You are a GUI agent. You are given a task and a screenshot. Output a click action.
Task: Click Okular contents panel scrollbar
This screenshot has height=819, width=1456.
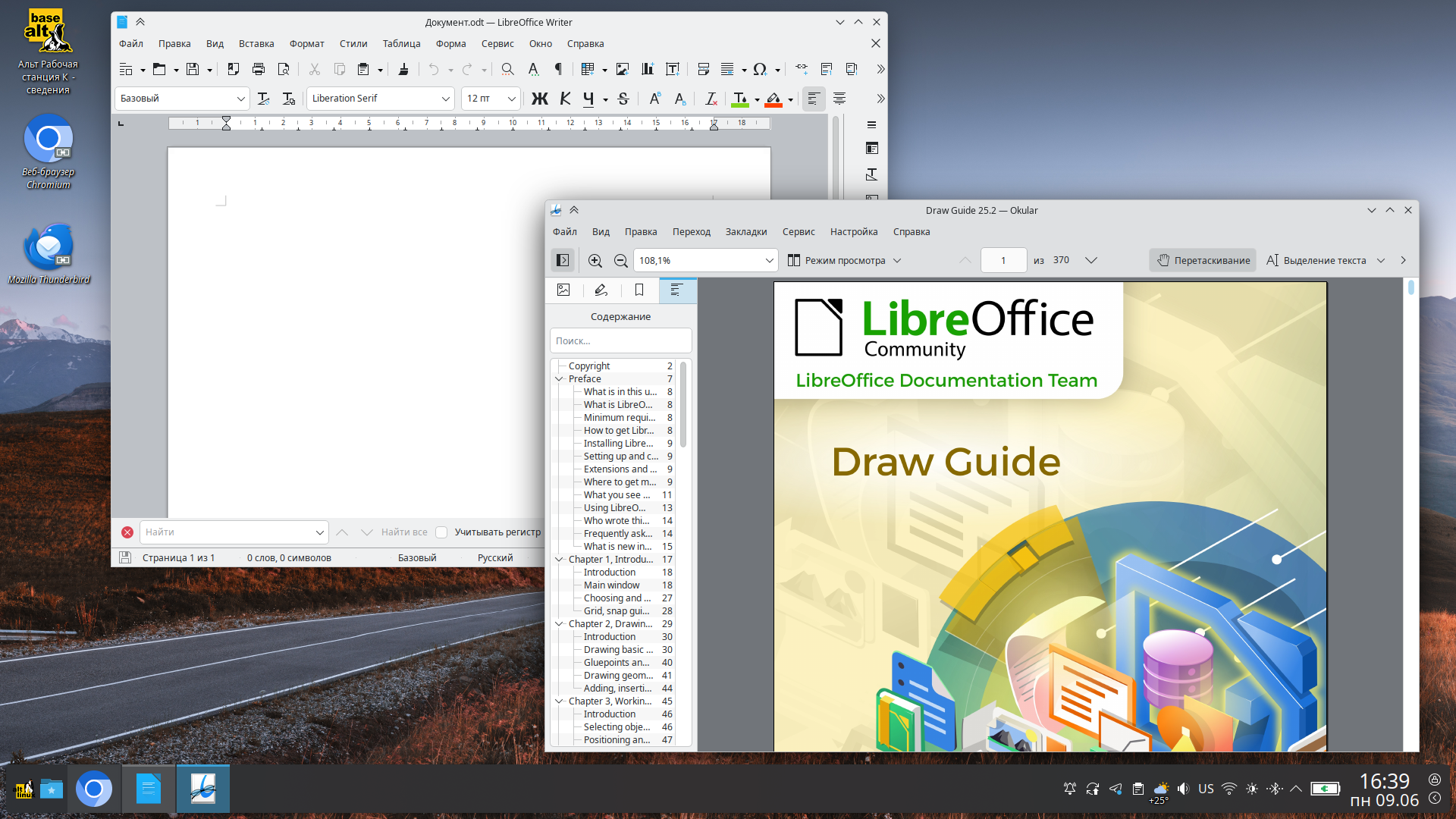(683, 404)
